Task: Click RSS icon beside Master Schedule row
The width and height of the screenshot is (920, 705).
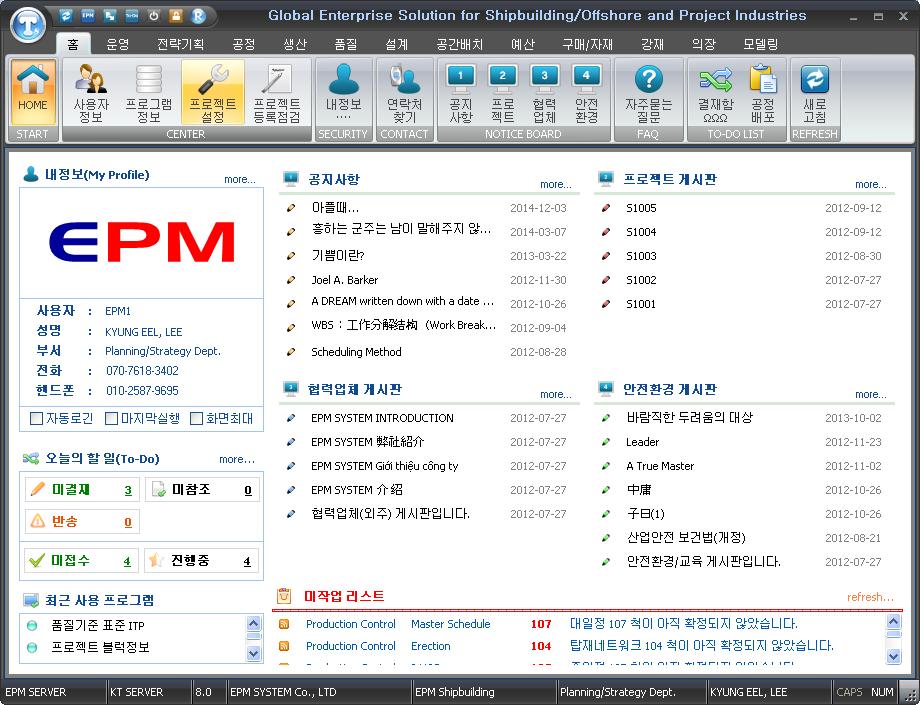Action: 284,624
